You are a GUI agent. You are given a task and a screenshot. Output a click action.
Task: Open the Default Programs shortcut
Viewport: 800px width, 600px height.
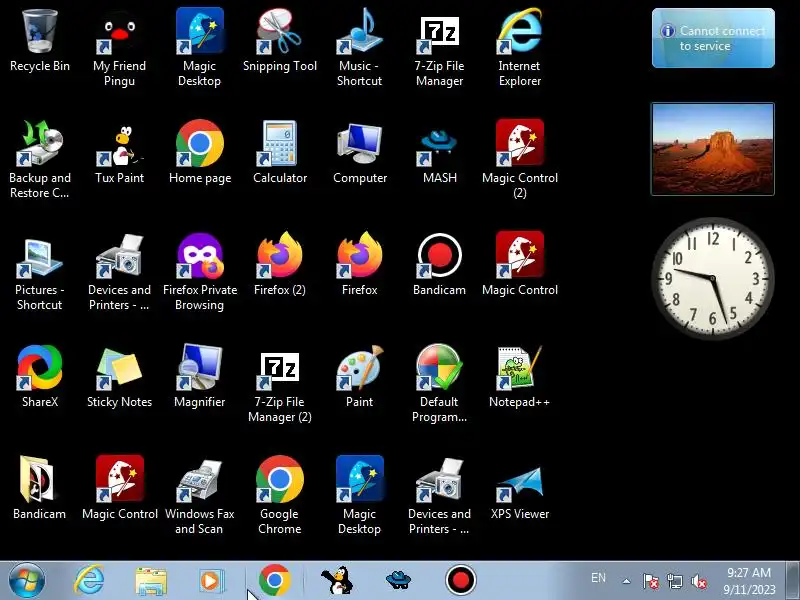439,384
